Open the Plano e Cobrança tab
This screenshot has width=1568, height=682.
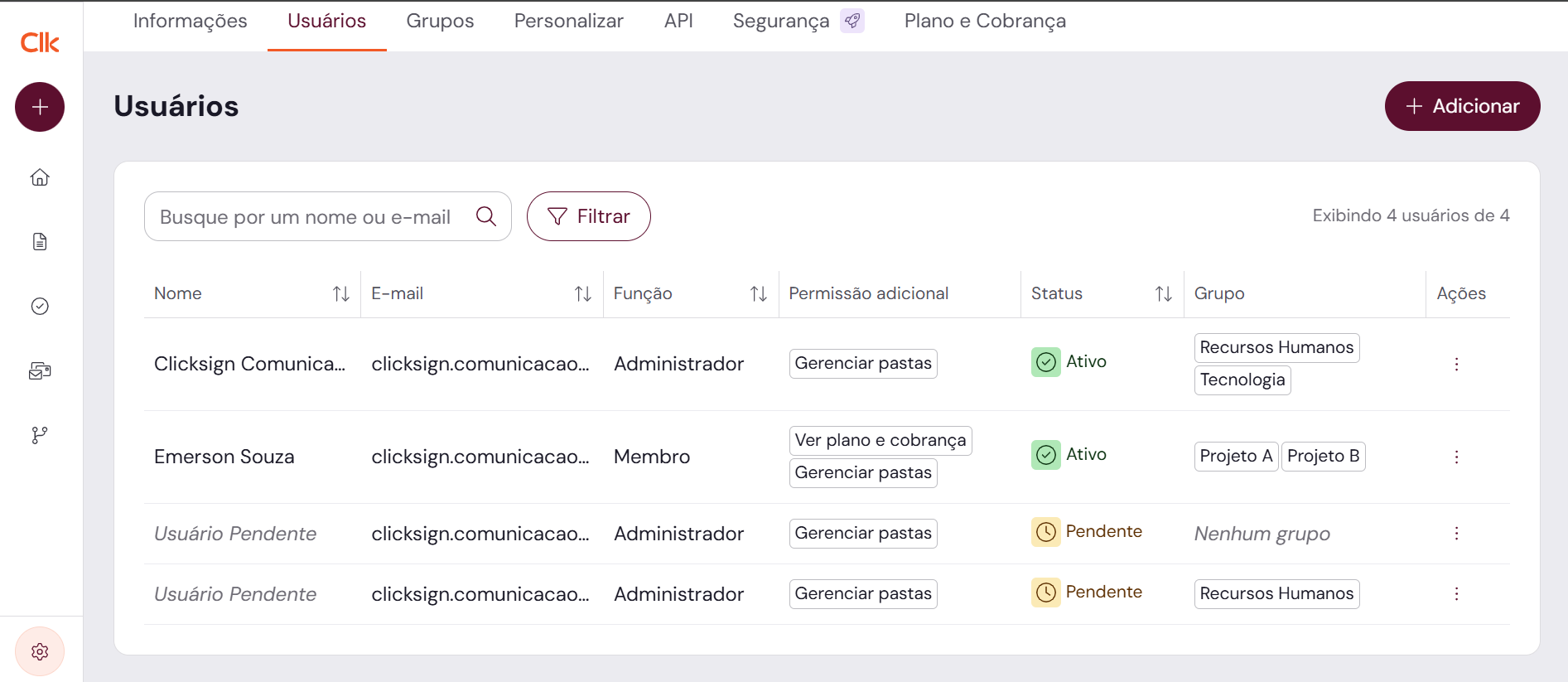(x=985, y=22)
